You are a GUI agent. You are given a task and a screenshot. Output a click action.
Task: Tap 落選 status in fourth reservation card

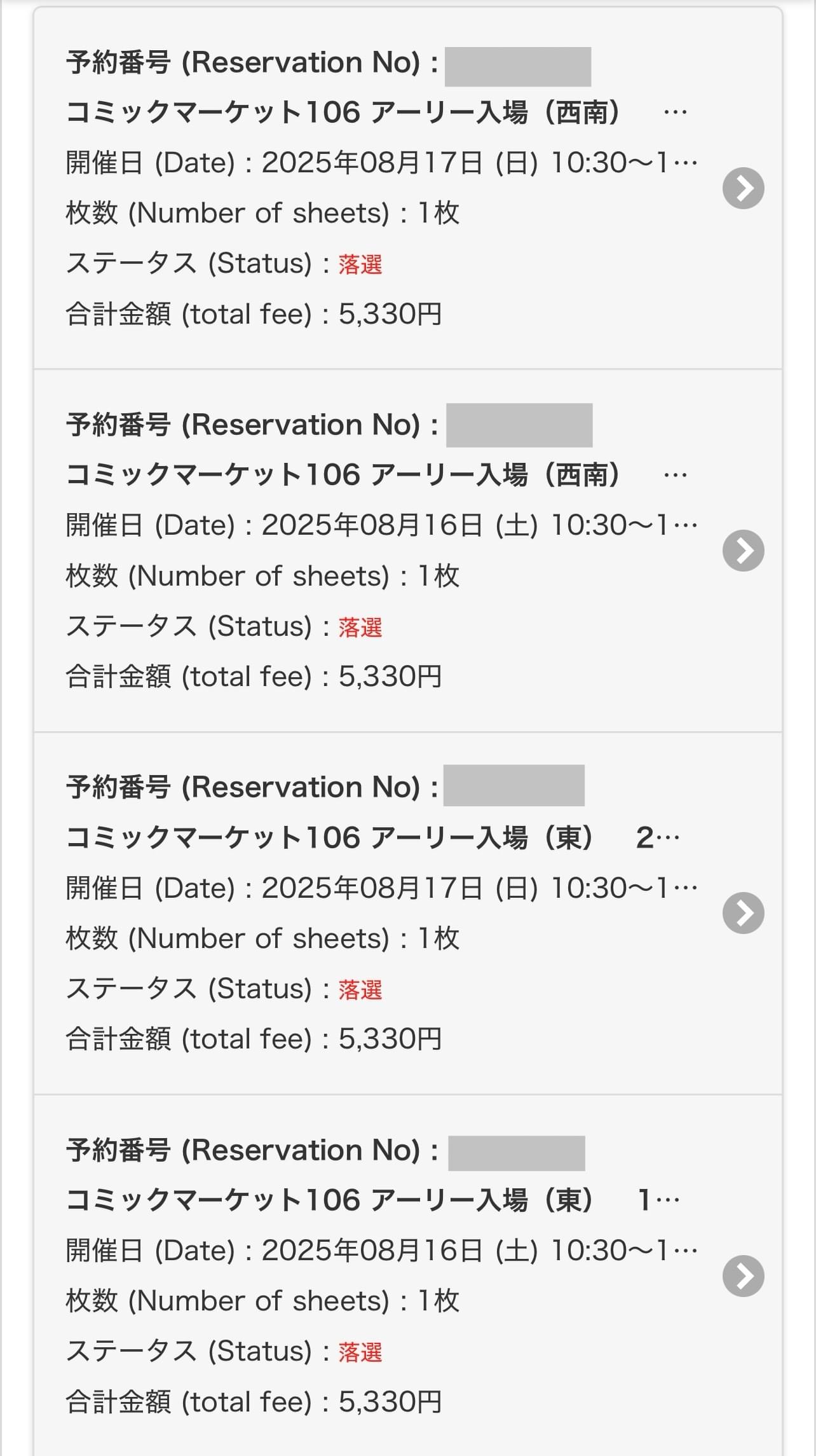click(x=360, y=1352)
